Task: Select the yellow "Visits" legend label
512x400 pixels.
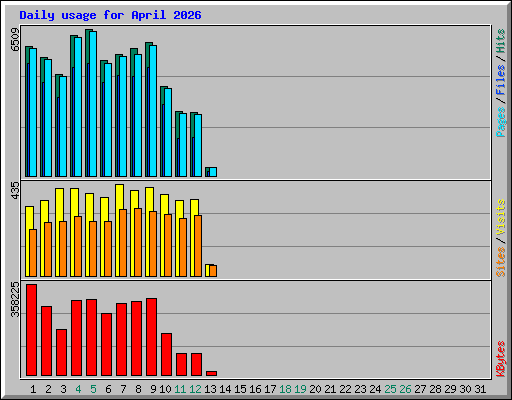Action: 500,218
